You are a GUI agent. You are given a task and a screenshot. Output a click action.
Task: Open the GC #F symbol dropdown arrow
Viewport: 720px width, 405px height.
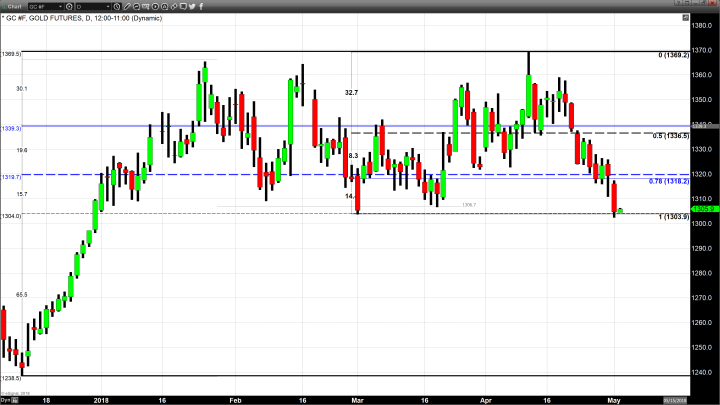click(x=60, y=7)
